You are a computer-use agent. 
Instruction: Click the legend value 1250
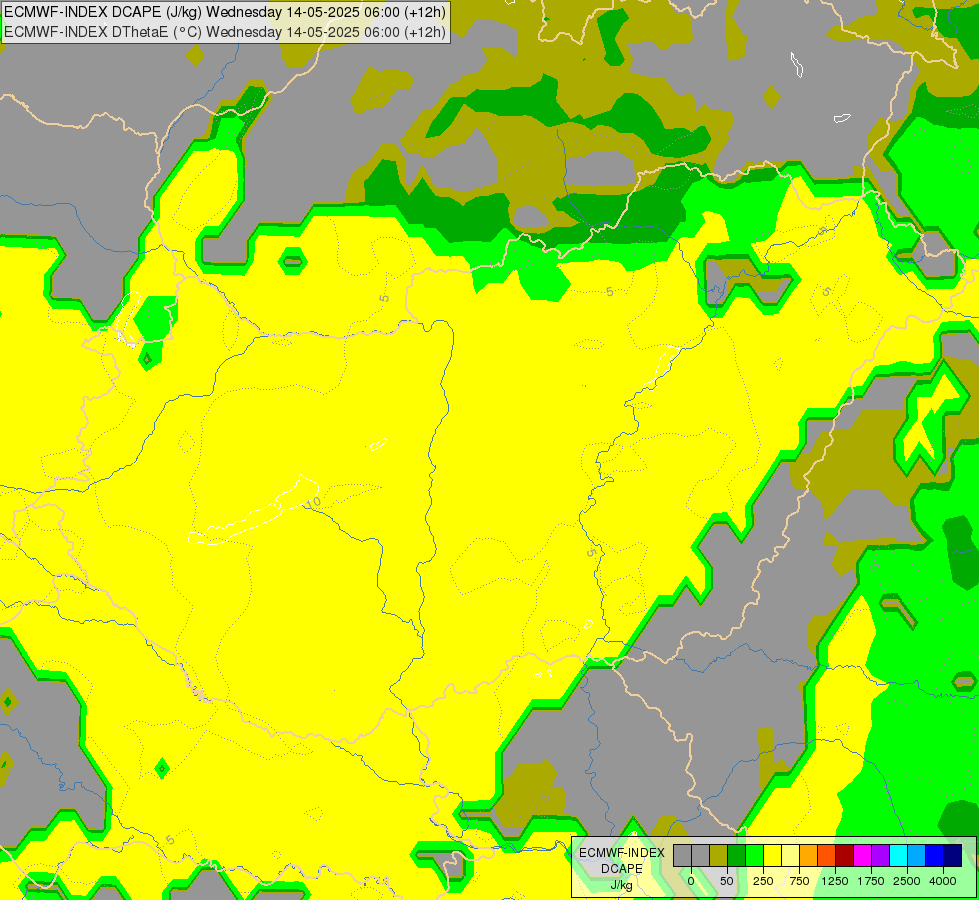[835, 881]
